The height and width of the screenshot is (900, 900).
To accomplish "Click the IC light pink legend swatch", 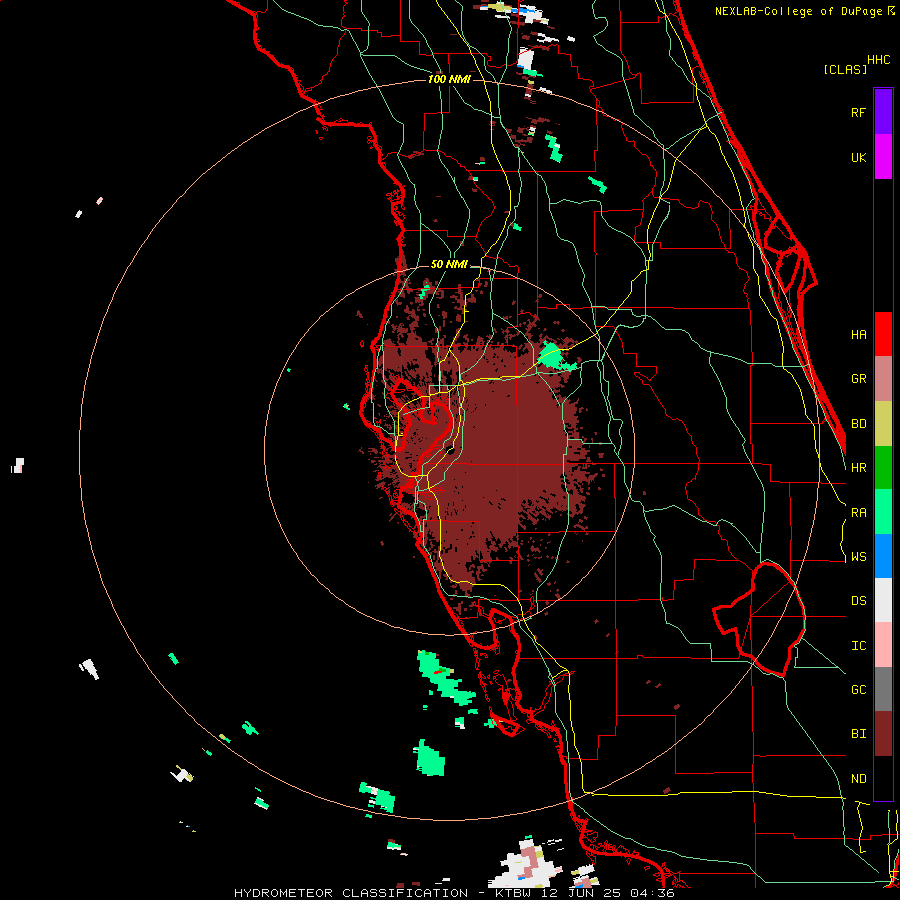I will 883,645.
